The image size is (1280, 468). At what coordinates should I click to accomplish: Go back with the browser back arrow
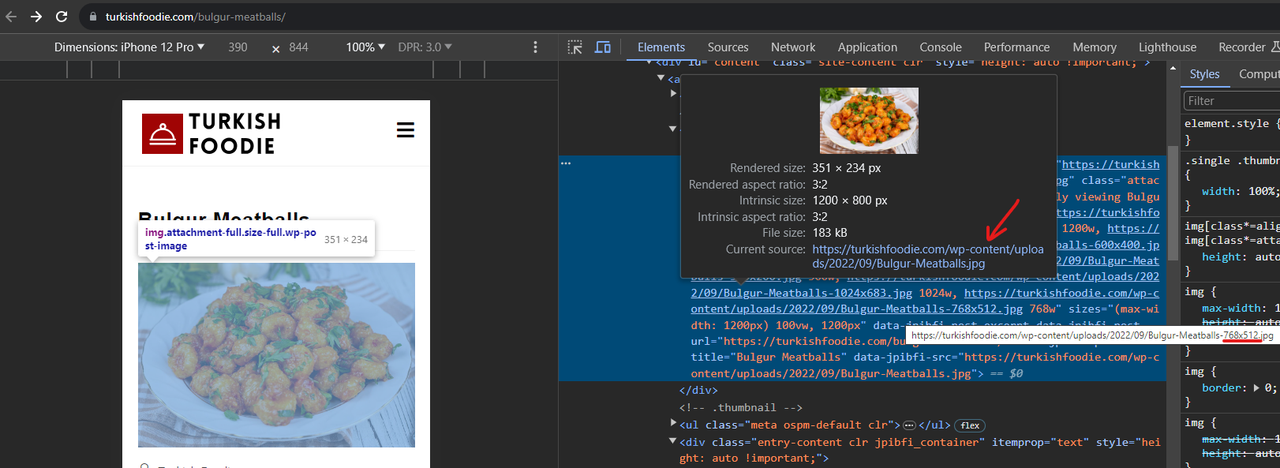coord(12,17)
